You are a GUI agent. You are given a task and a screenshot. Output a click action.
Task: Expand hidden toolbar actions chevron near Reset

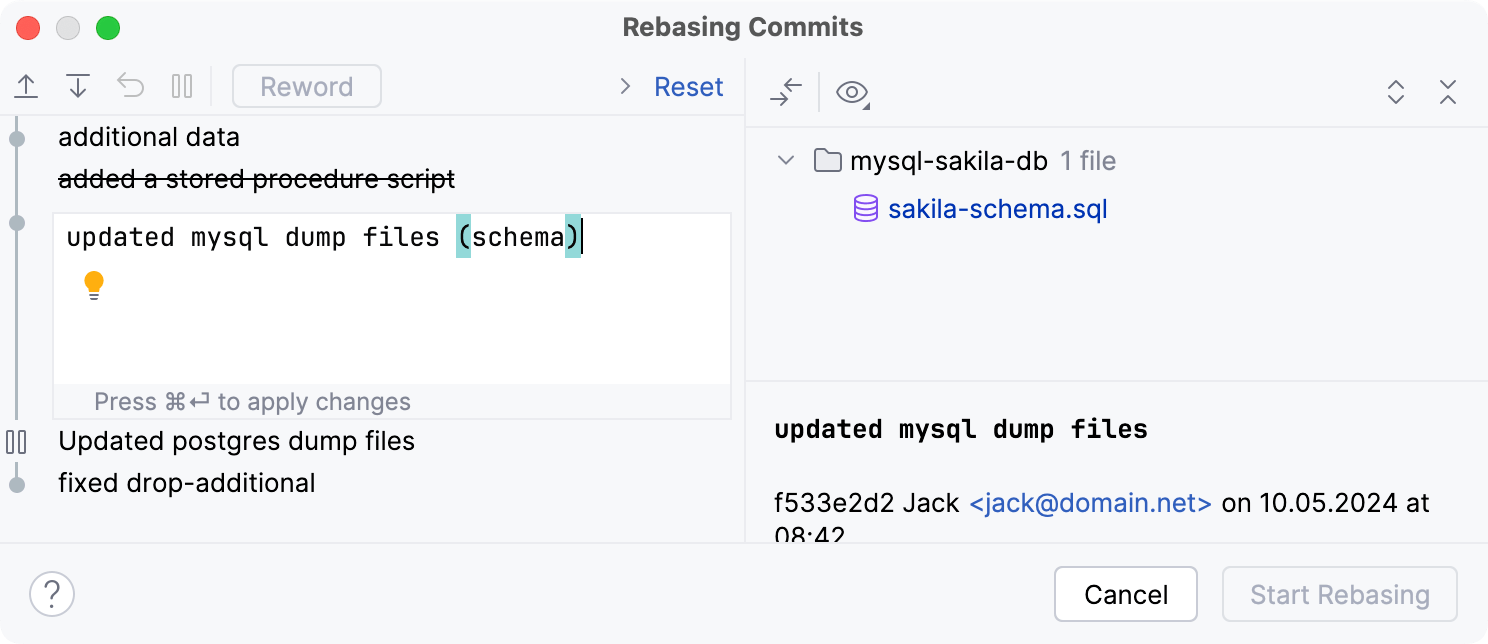coord(624,86)
